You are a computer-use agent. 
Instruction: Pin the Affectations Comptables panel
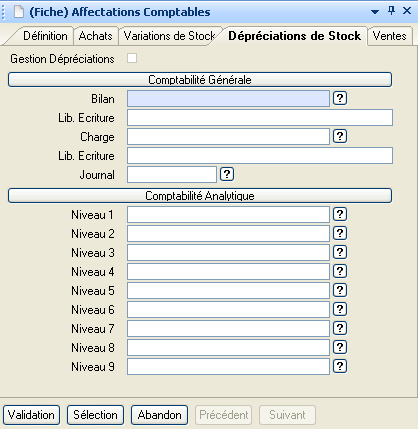[x=391, y=11]
